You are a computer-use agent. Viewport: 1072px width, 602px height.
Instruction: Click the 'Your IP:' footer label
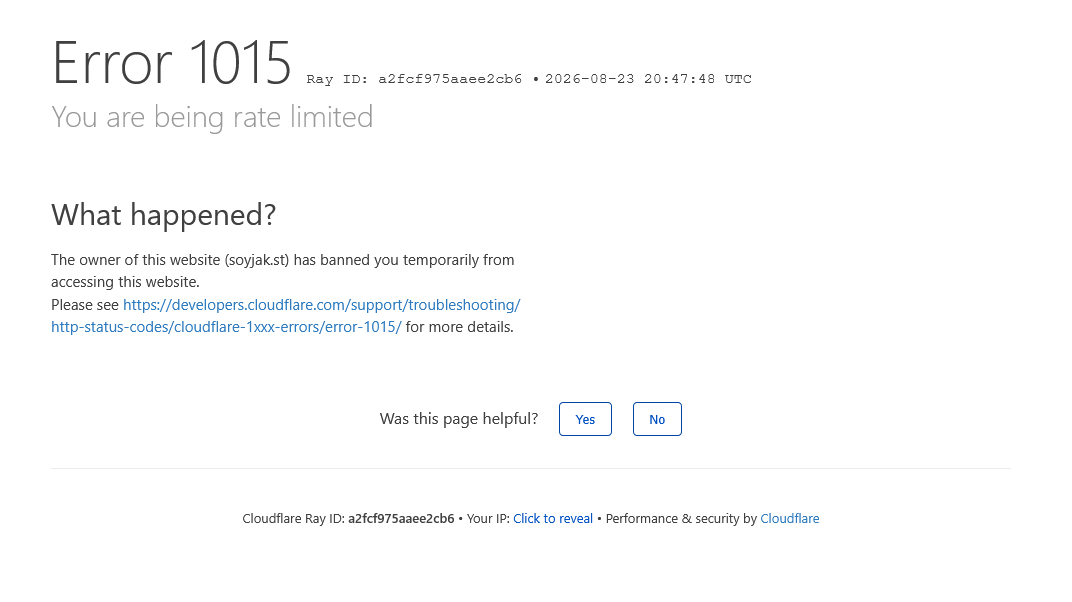(488, 519)
